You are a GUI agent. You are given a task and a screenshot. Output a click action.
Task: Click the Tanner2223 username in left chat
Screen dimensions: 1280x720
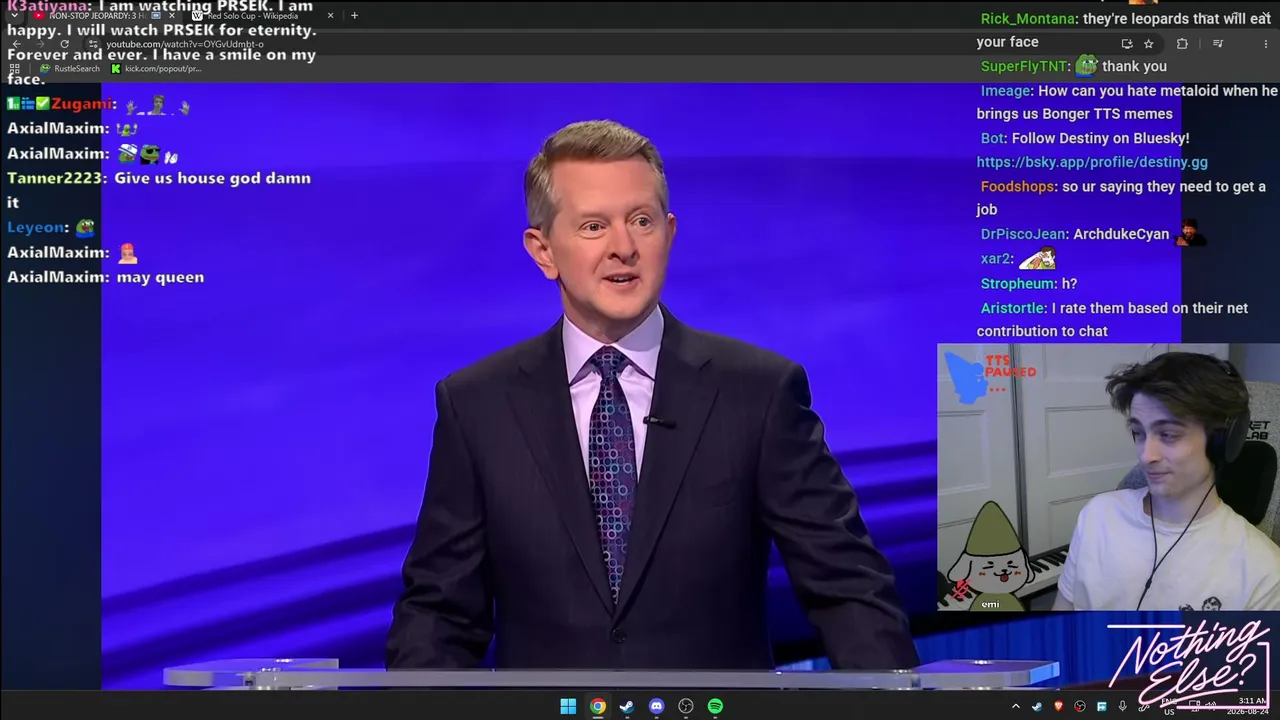tap(55, 178)
